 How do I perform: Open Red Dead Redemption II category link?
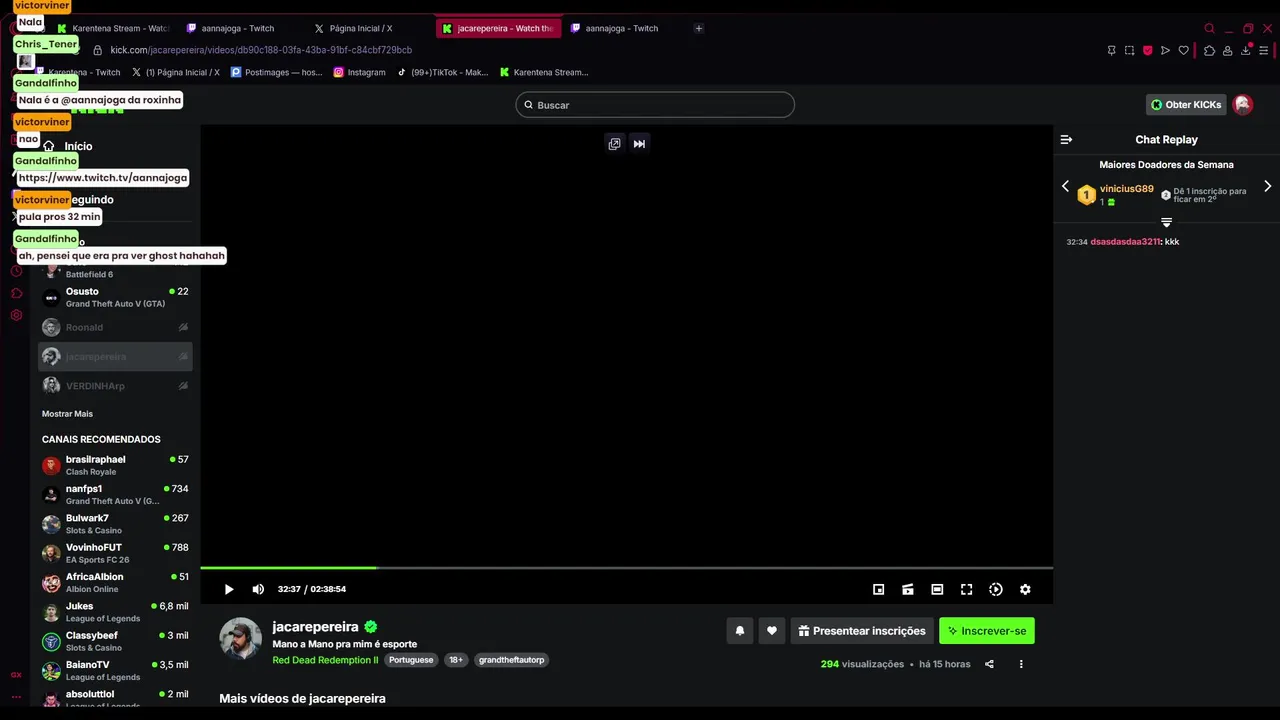pos(325,660)
